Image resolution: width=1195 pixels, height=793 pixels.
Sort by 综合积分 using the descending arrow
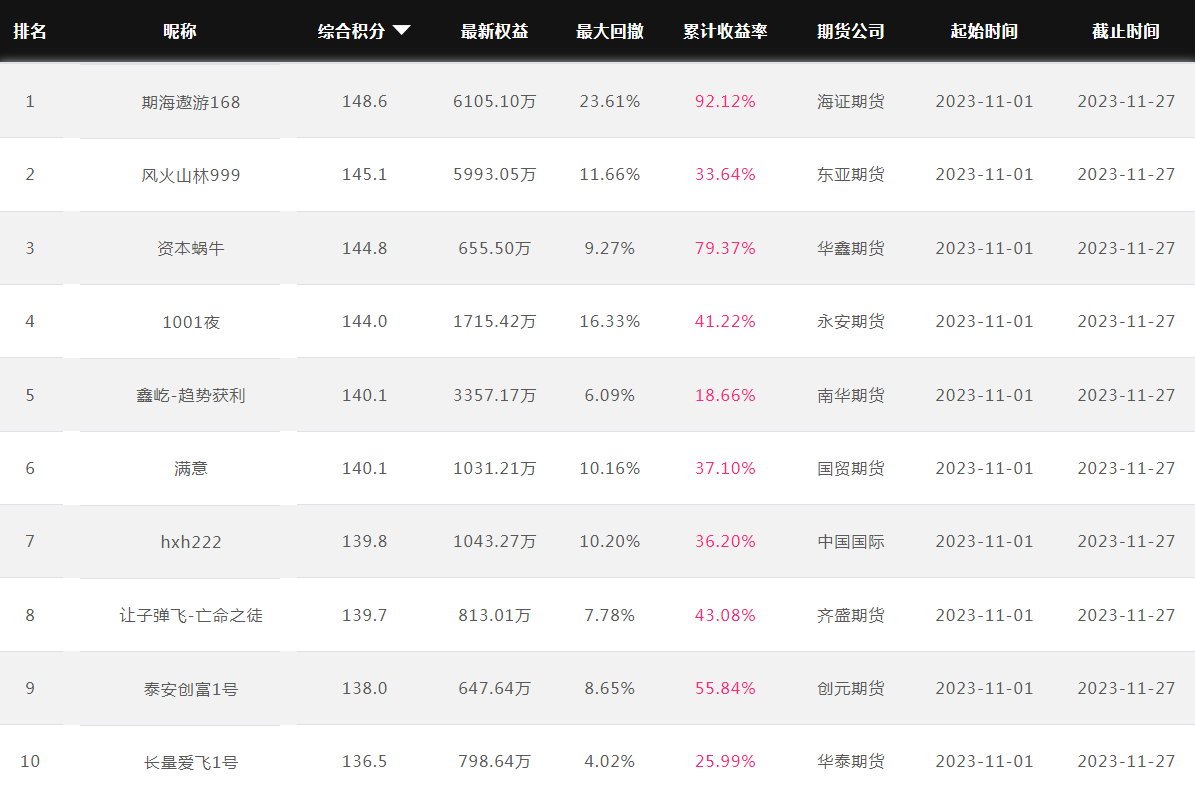[402, 30]
